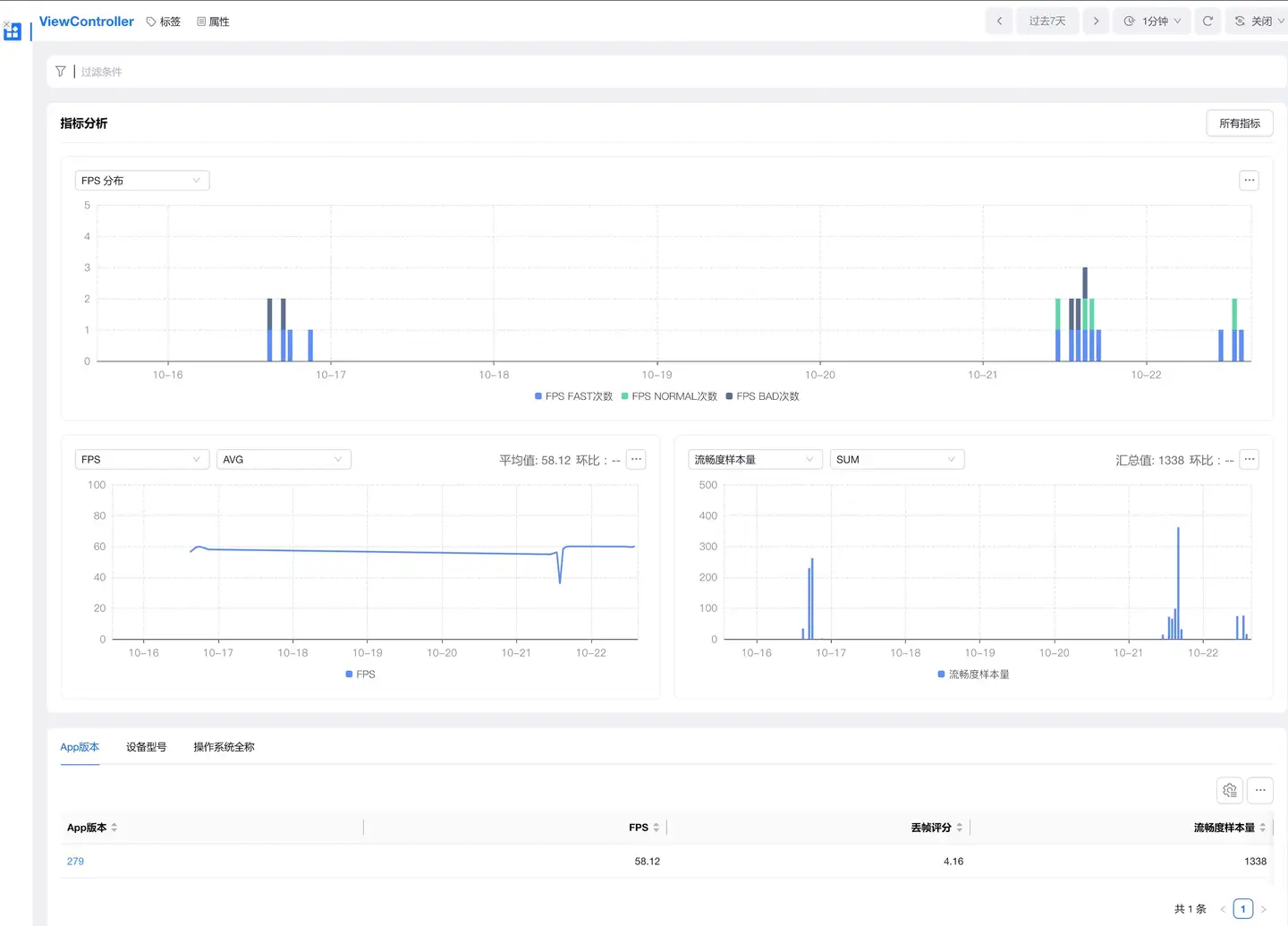The height and width of the screenshot is (926, 1288).
Task: Toggle FPS FAST次数 legend series
Action: pyautogui.click(x=573, y=396)
